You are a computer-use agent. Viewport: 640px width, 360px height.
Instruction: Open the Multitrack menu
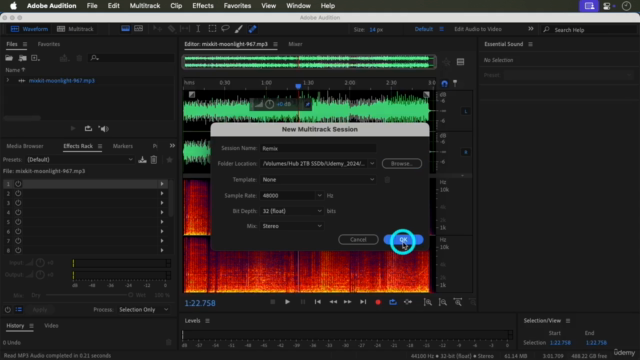click(x=145, y=6)
